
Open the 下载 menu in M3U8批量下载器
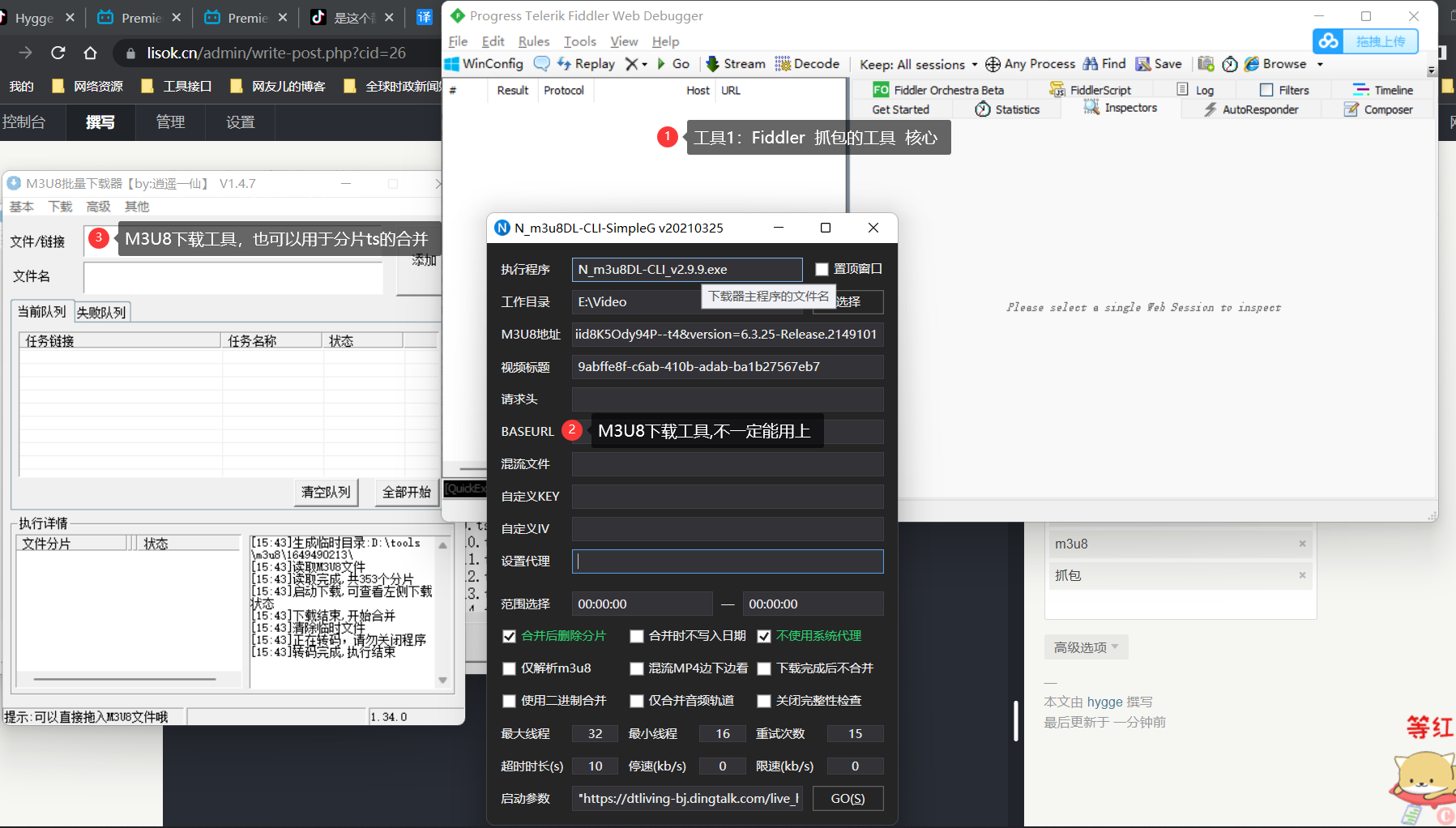[60, 207]
